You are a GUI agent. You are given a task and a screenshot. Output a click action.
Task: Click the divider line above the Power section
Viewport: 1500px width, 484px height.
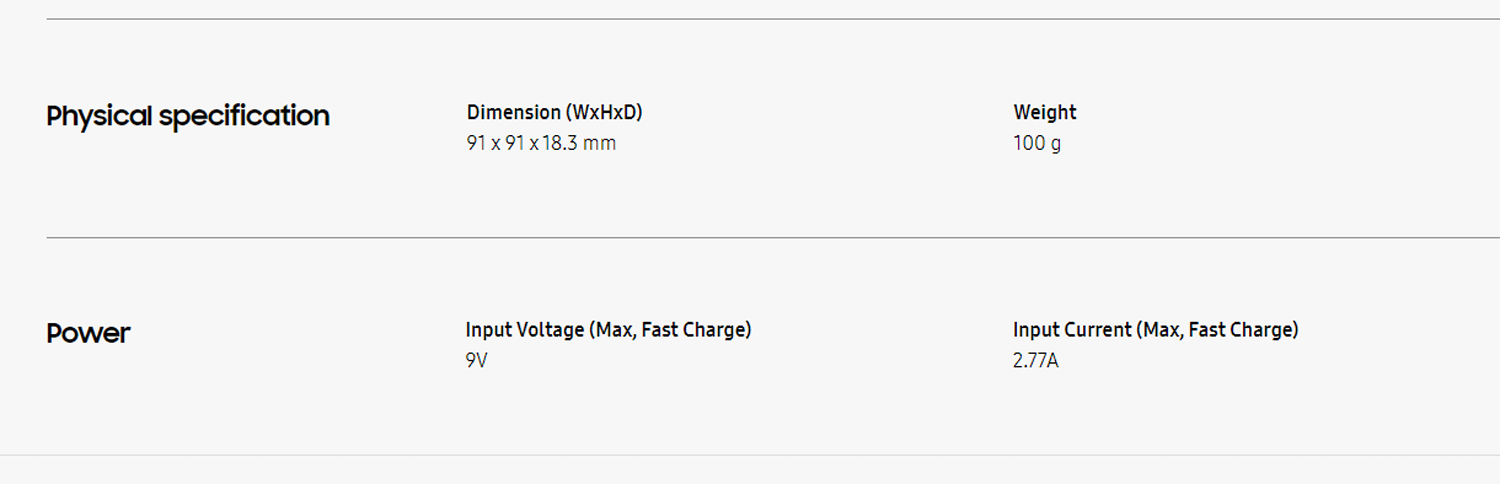pos(773,237)
